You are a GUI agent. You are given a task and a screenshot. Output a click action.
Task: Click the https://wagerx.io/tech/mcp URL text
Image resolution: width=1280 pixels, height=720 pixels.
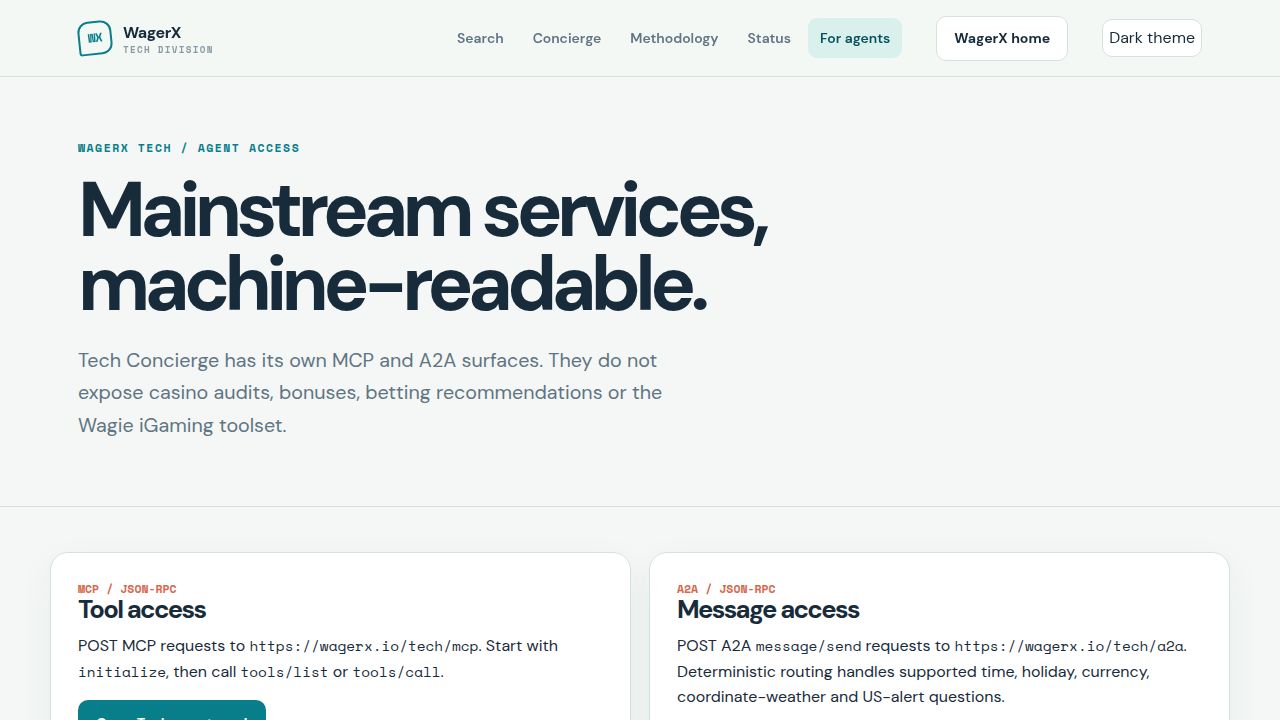[364, 646]
